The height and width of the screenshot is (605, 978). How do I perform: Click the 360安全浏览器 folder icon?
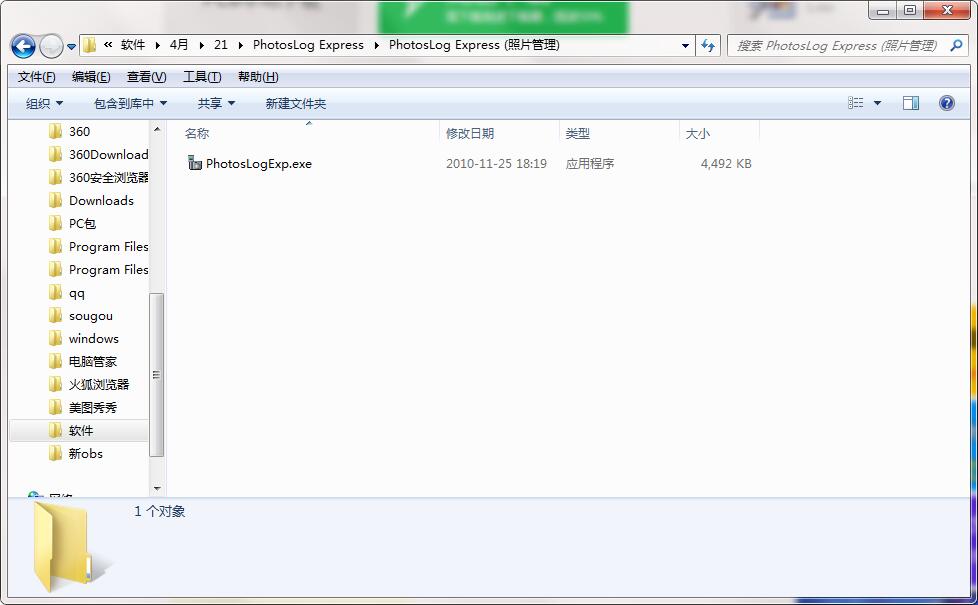(x=56, y=177)
